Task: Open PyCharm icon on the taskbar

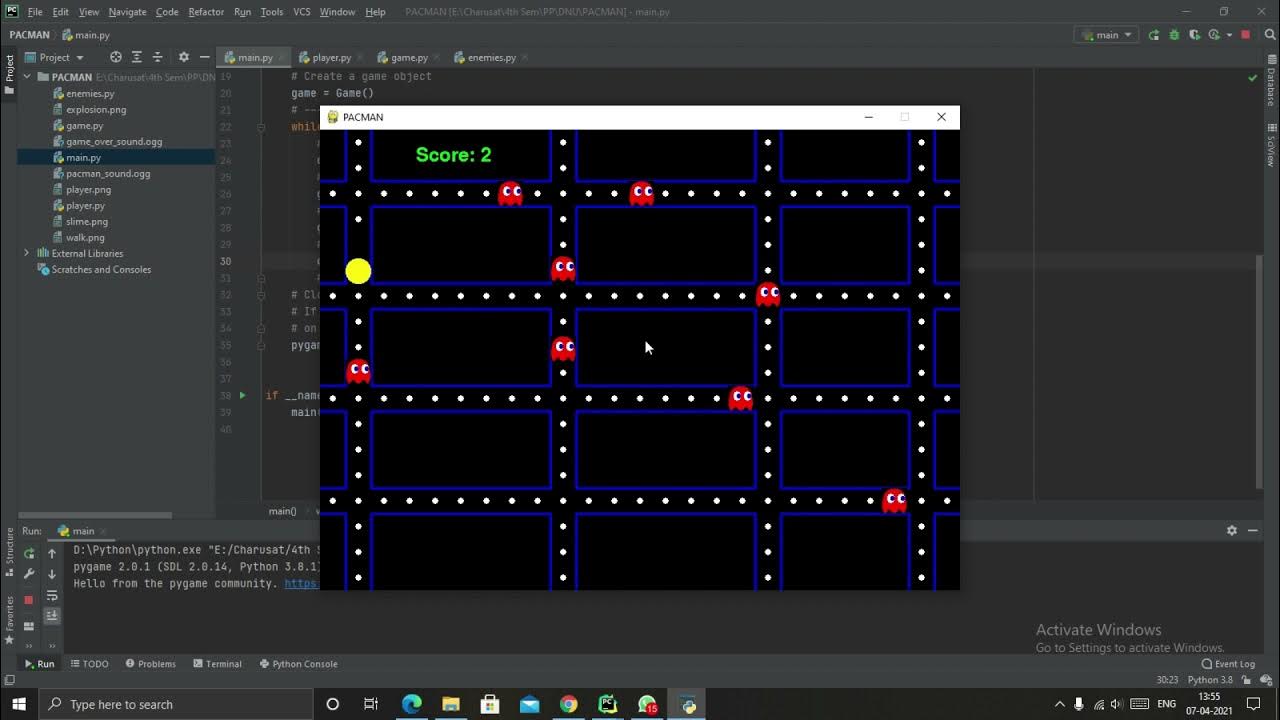Action: coord(608,704)
